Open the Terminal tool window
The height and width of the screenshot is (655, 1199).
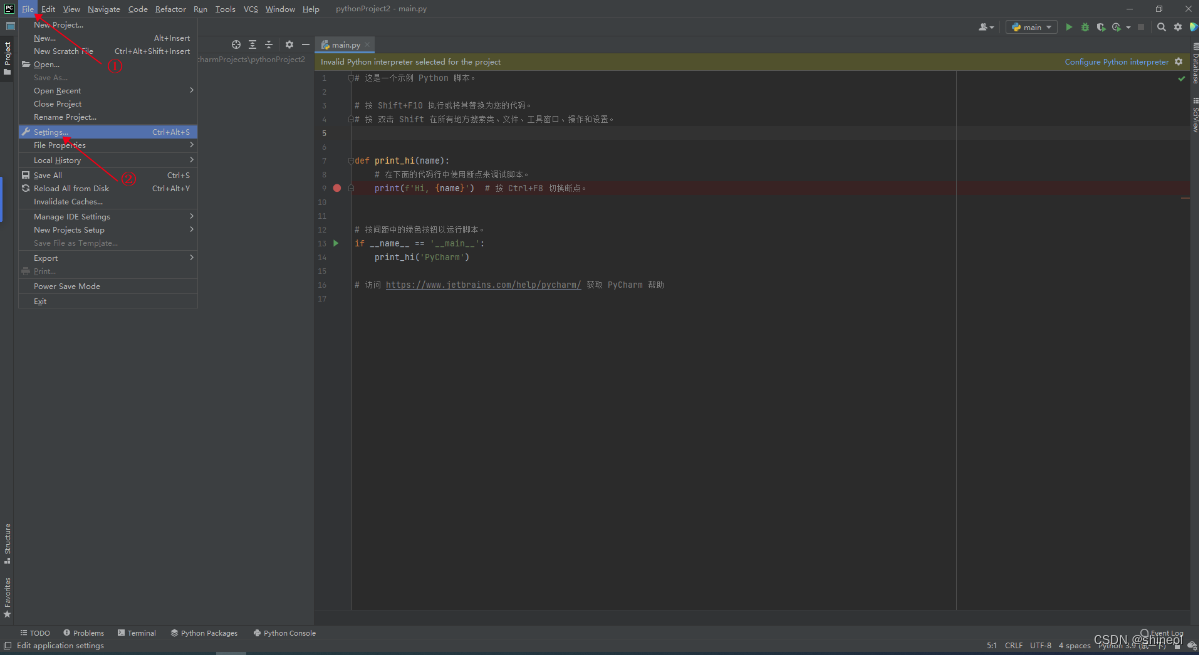(x=137, y=633)
